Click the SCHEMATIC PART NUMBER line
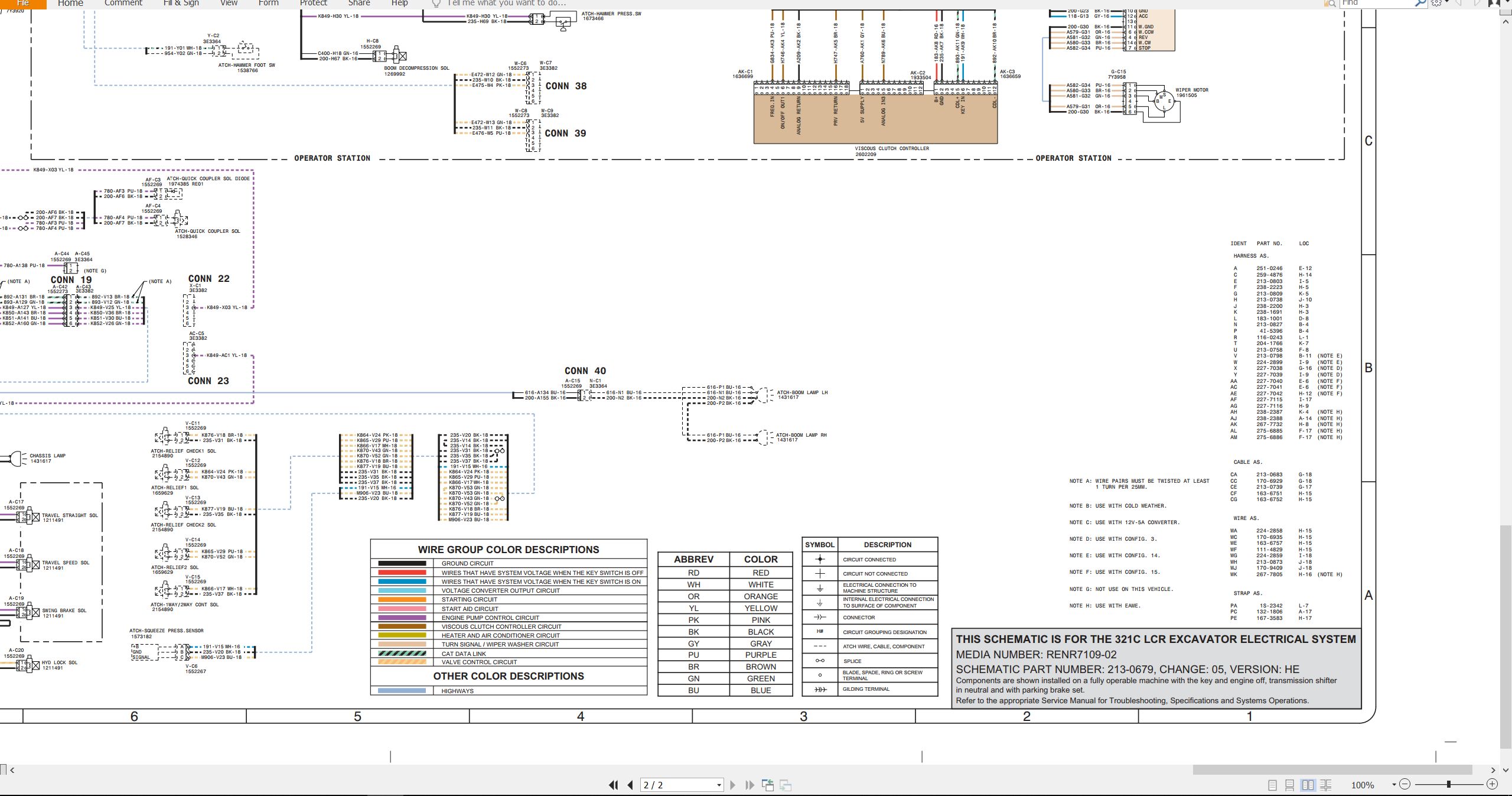 [1128, 669]
